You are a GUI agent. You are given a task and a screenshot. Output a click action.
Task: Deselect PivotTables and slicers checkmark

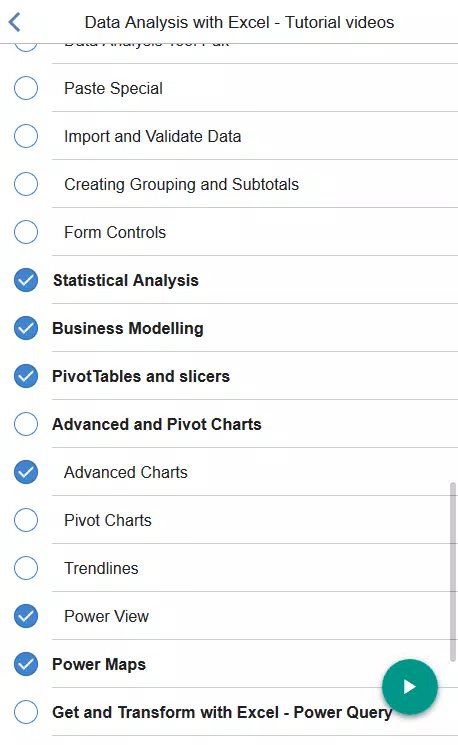(26, 376)
